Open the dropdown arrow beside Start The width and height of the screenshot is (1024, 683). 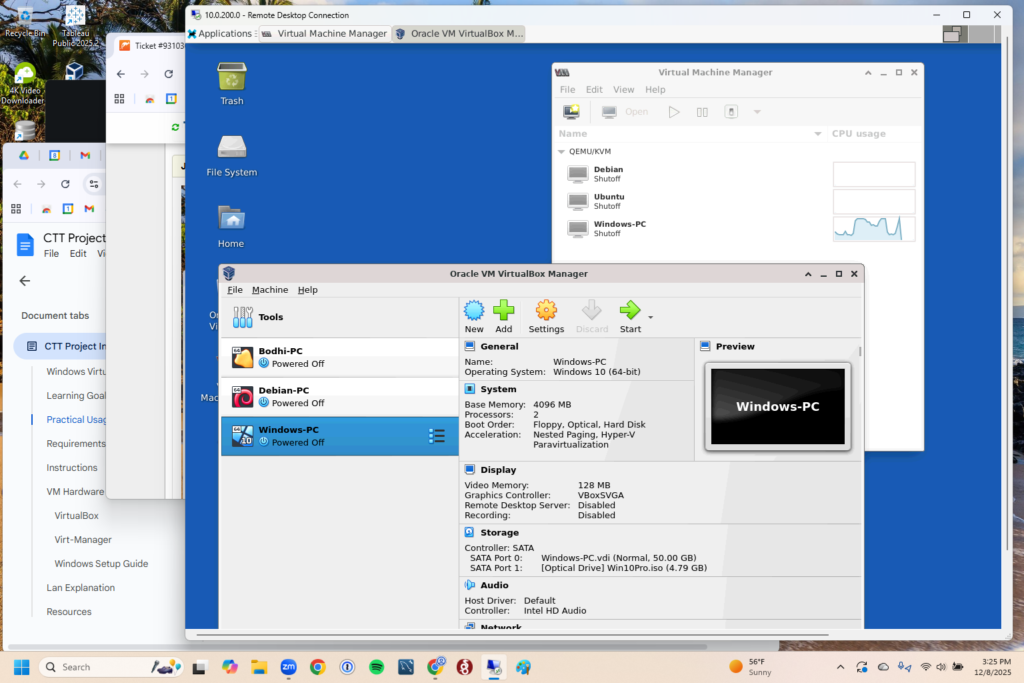(x=651, y=317)
